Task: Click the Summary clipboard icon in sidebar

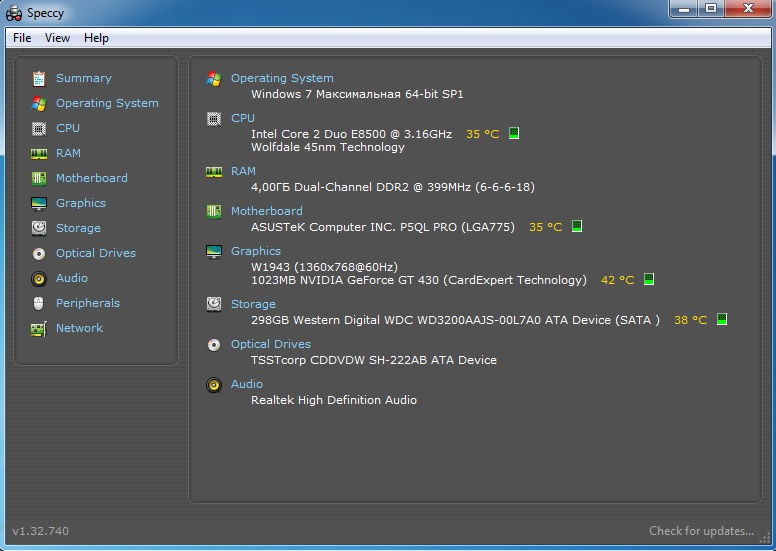Action: pos(39,78)
